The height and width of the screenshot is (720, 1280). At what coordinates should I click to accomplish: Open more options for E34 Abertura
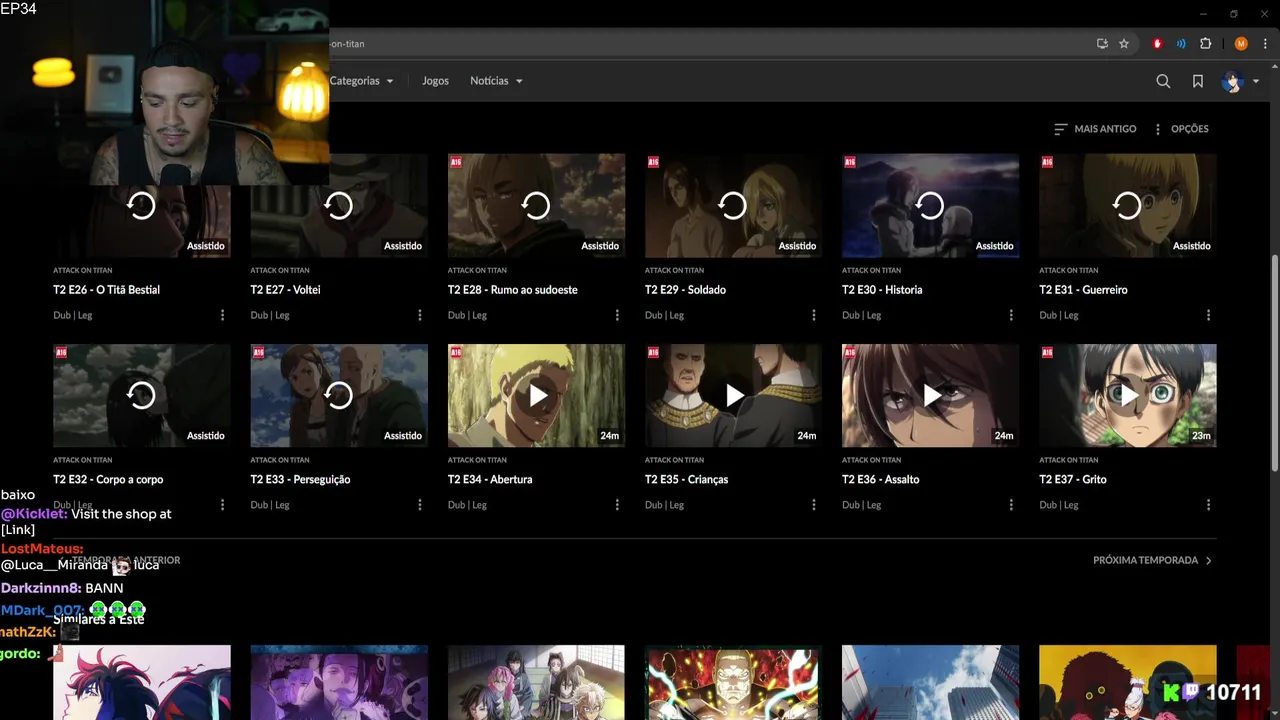point(616,505)
